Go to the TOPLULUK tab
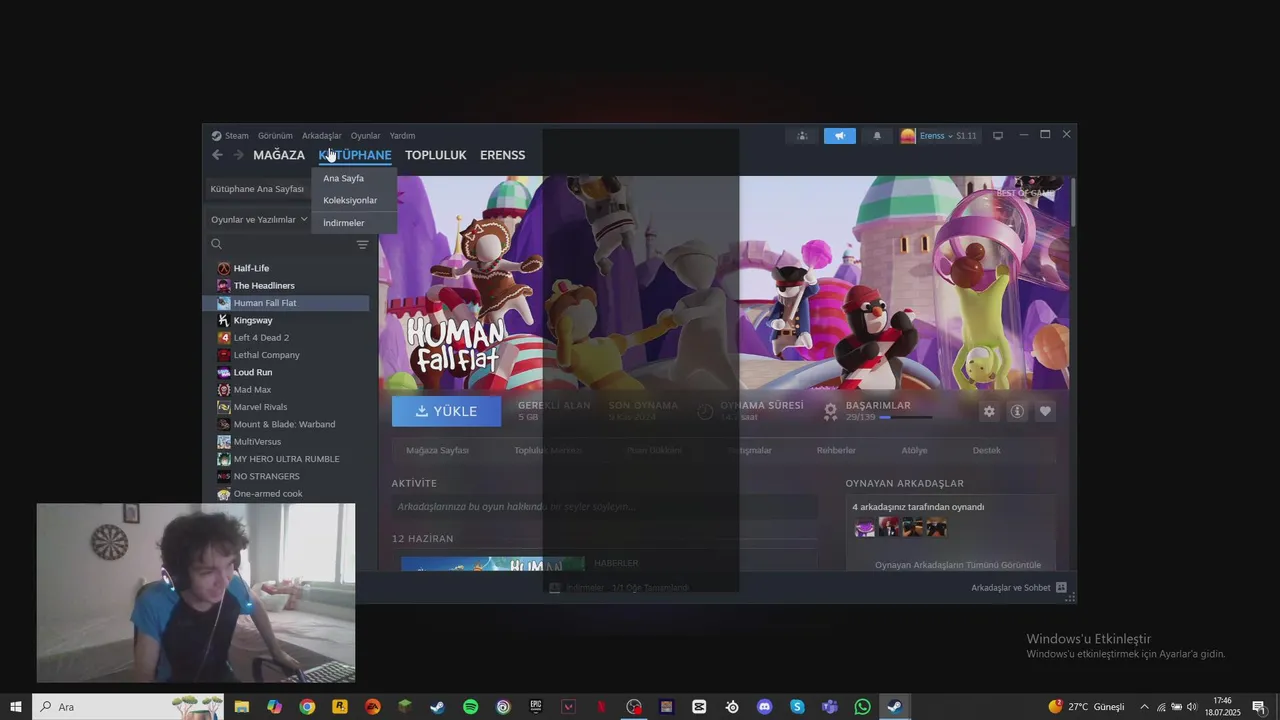The image size is (1280, 720). pos(436,155)
